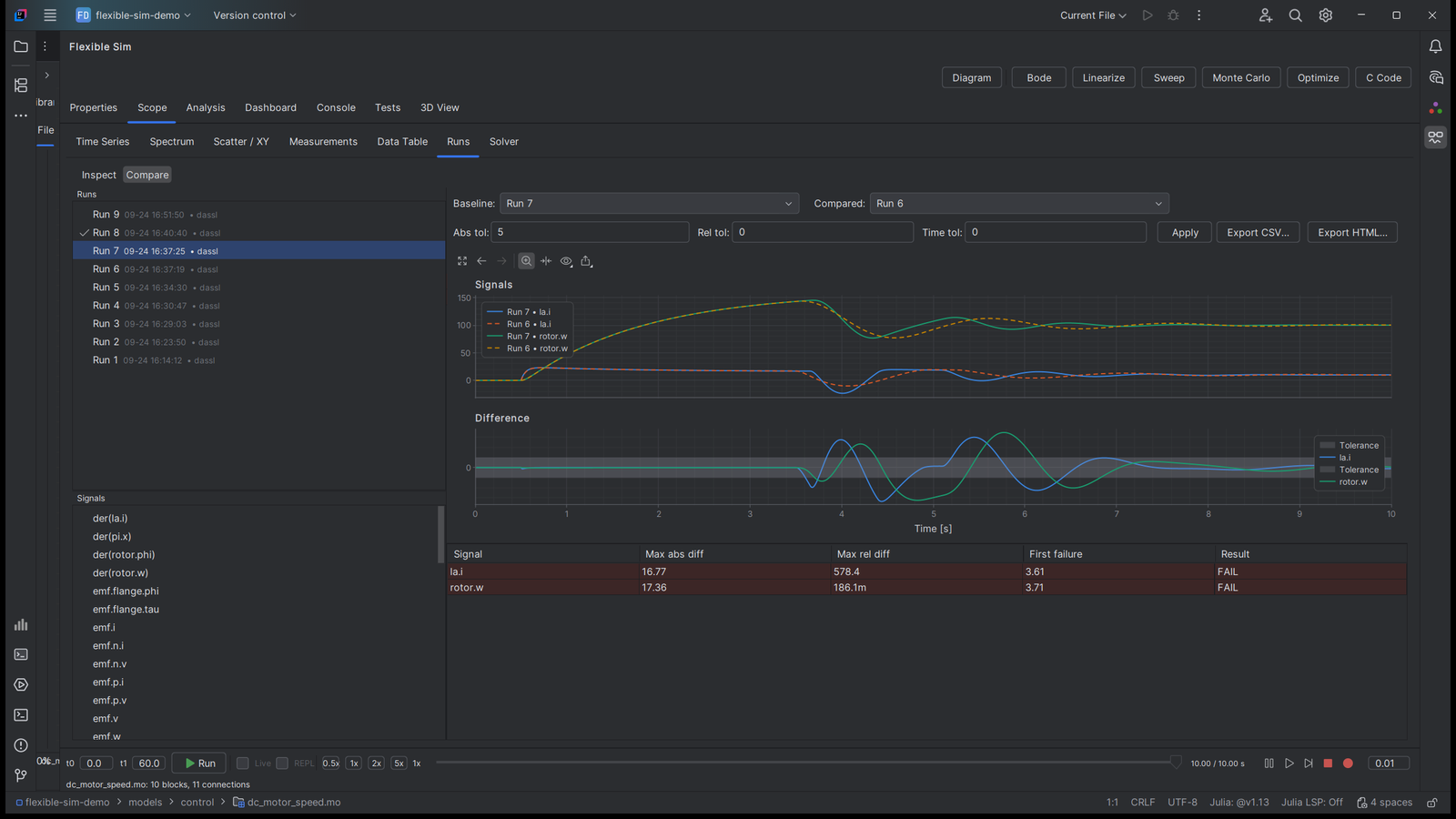
Task: Open the Git version control tool window
Action: (x=21, y=775)
